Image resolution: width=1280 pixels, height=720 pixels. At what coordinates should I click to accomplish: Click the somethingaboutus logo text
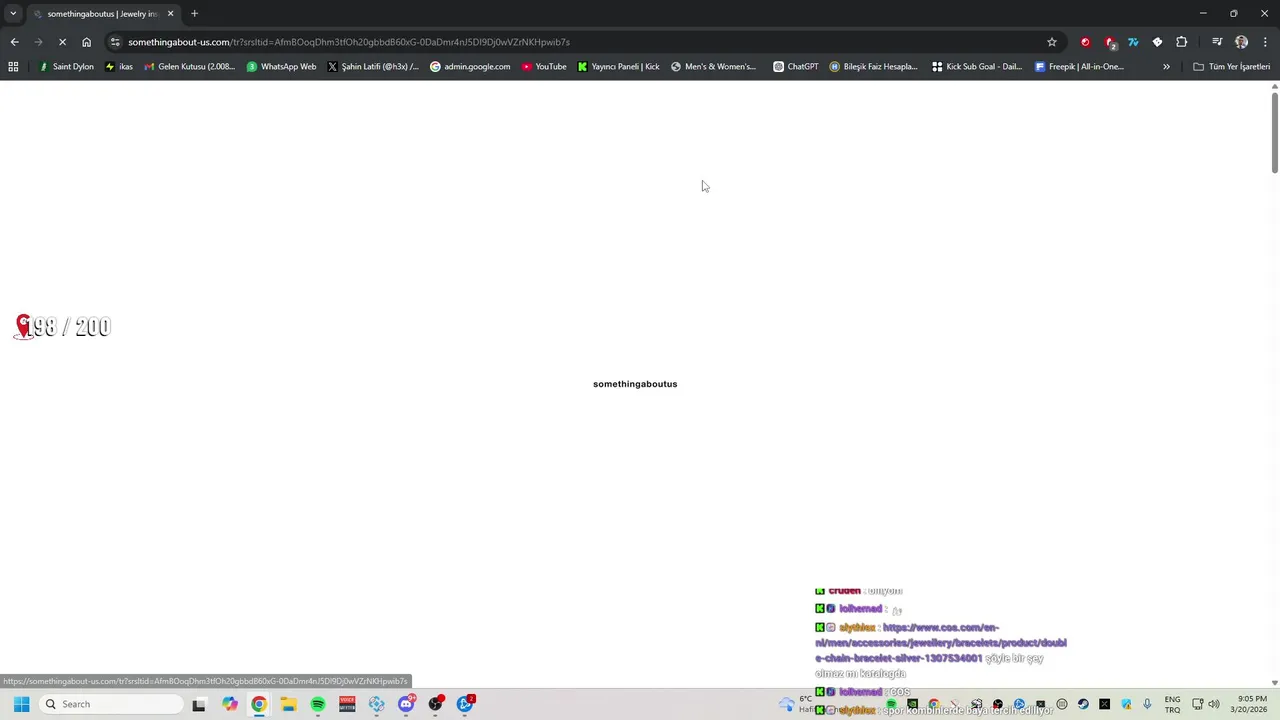(635, 384)
